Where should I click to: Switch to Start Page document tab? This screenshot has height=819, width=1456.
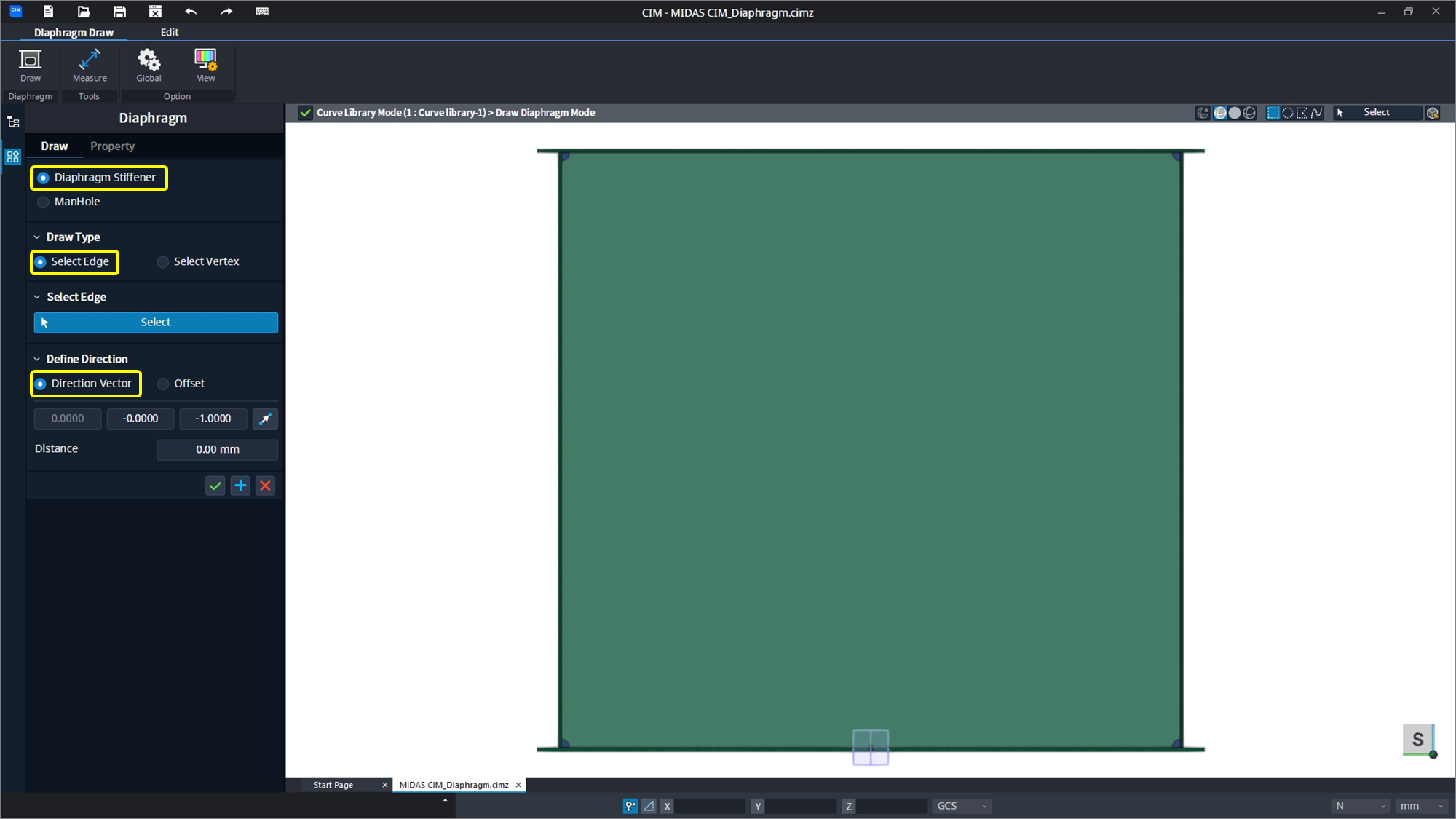333,785
